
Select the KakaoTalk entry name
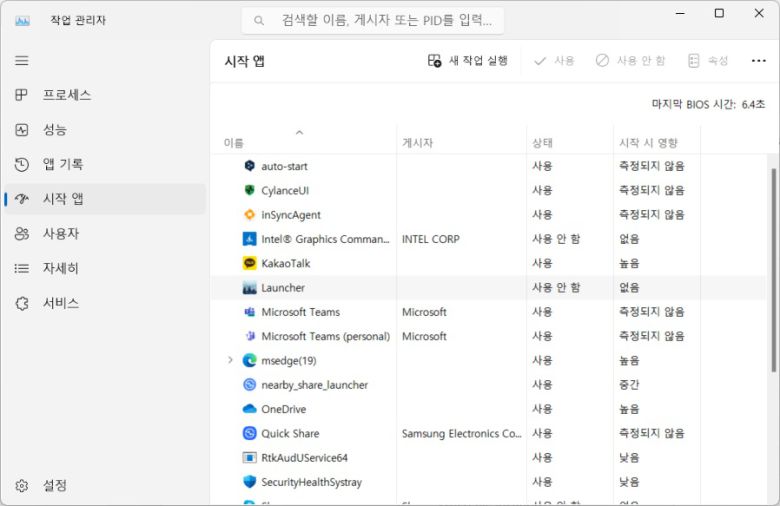click(x=286, y=263)
